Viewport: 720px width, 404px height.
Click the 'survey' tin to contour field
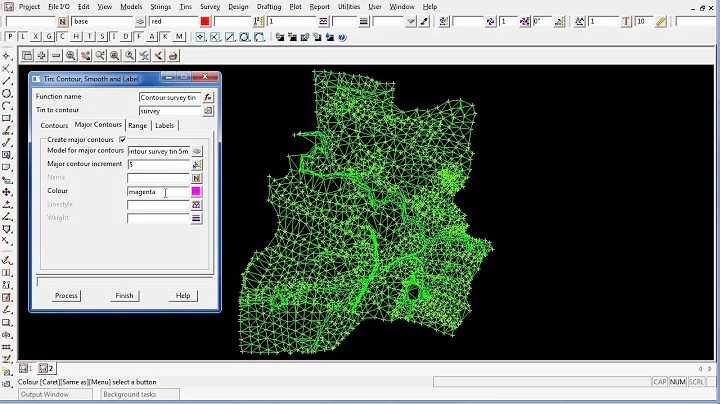click(x=170, y=111)
